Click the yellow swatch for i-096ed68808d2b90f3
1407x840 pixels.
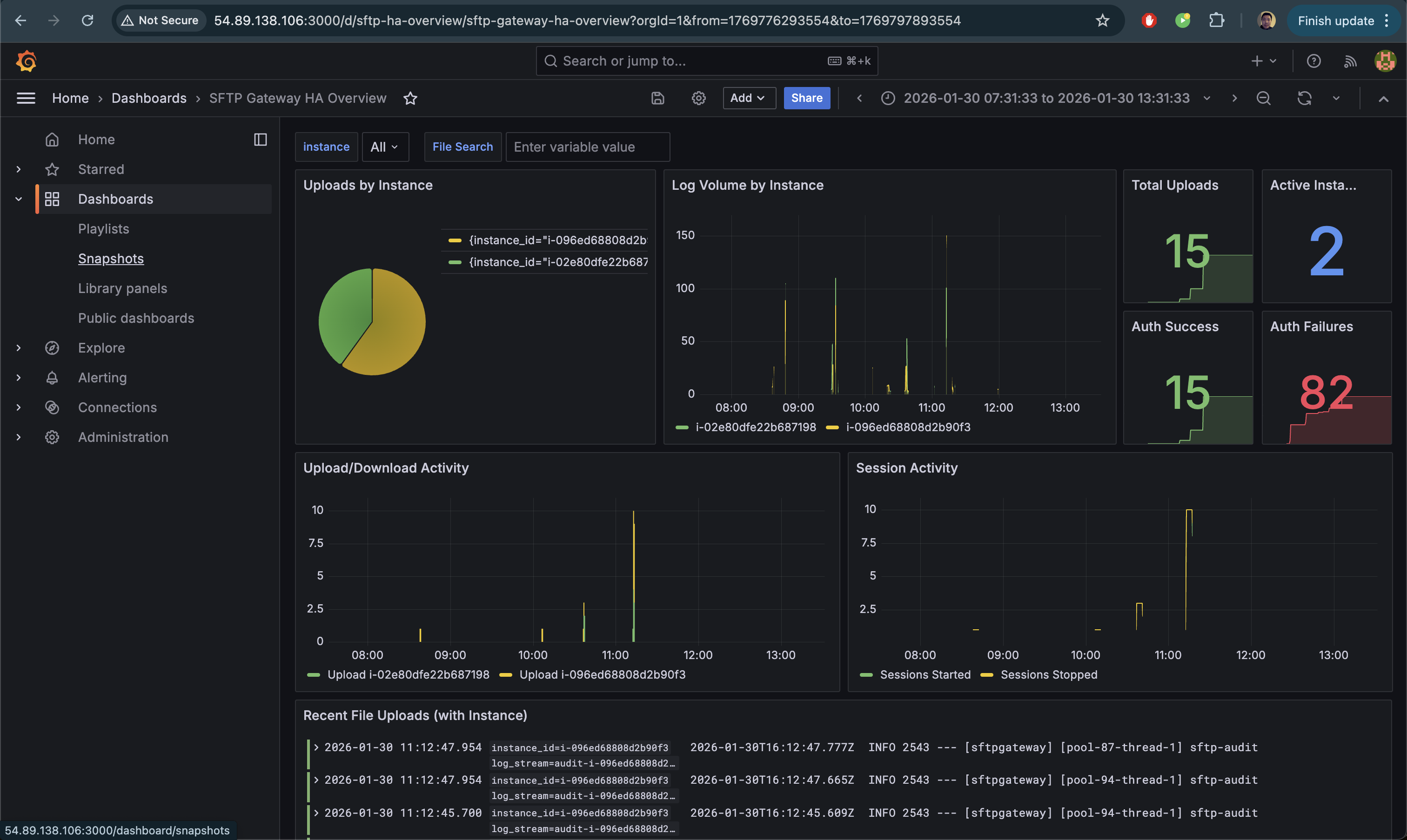click(832, 427)
